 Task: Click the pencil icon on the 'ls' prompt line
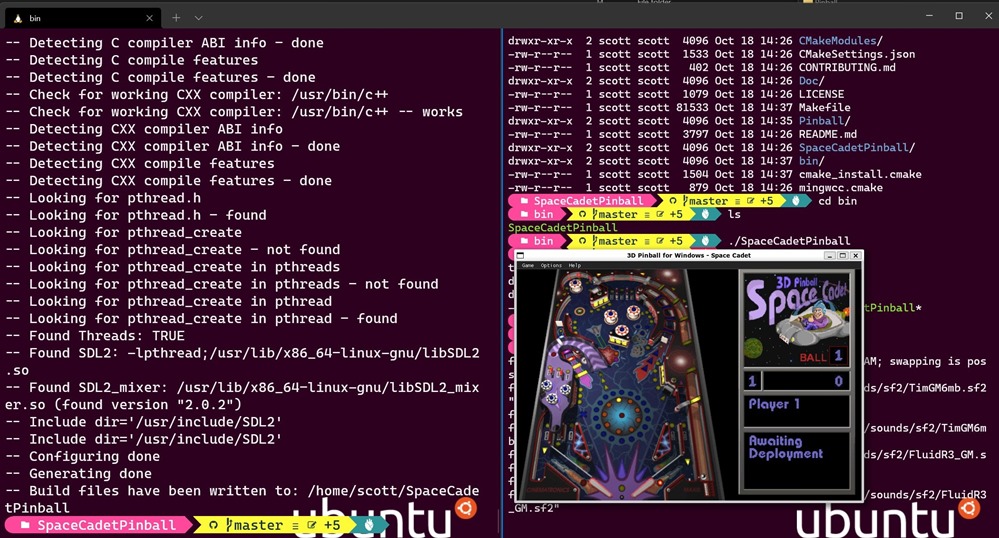[660, 214]
